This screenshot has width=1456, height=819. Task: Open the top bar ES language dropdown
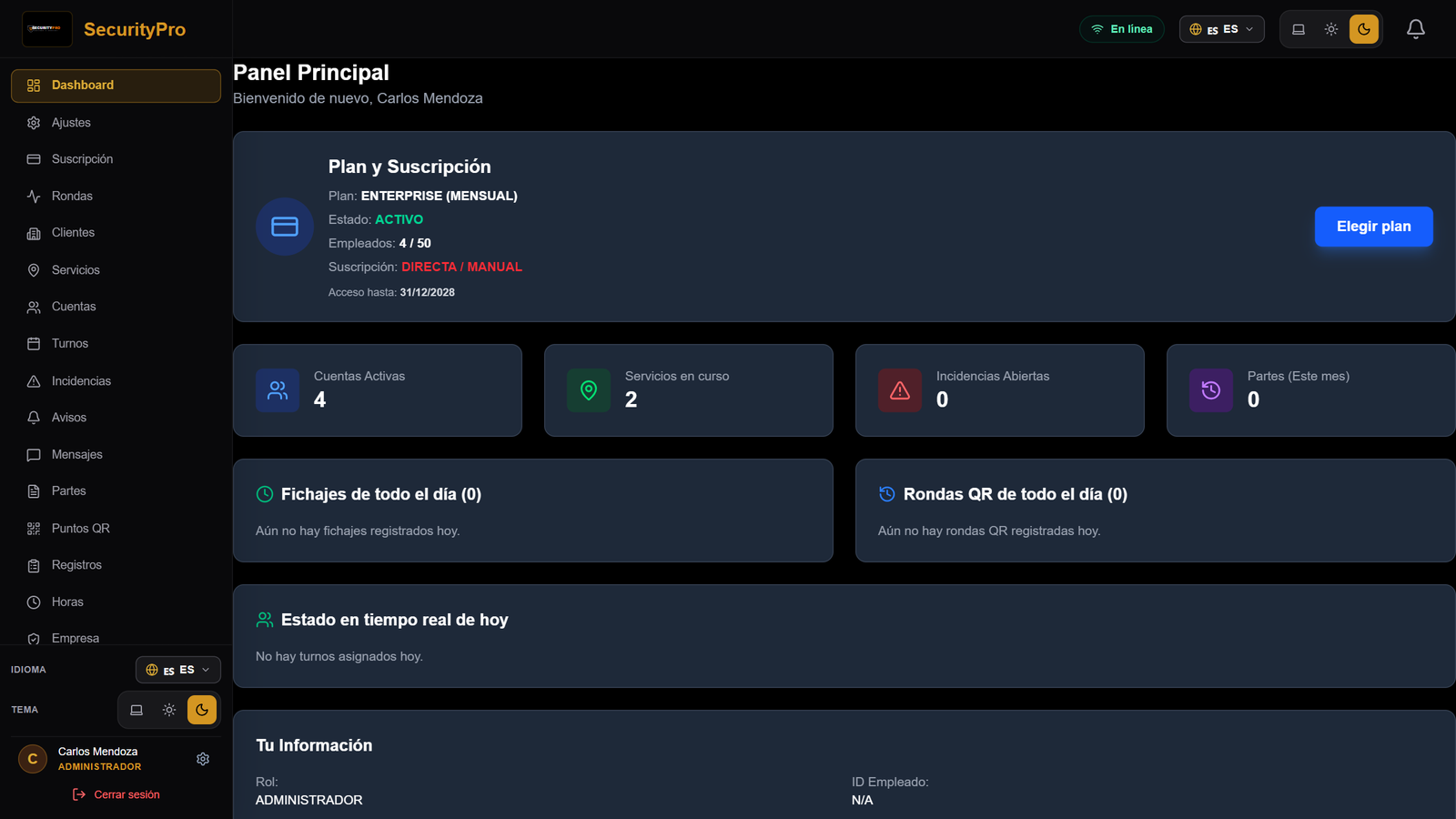(x=1222, y=29)
